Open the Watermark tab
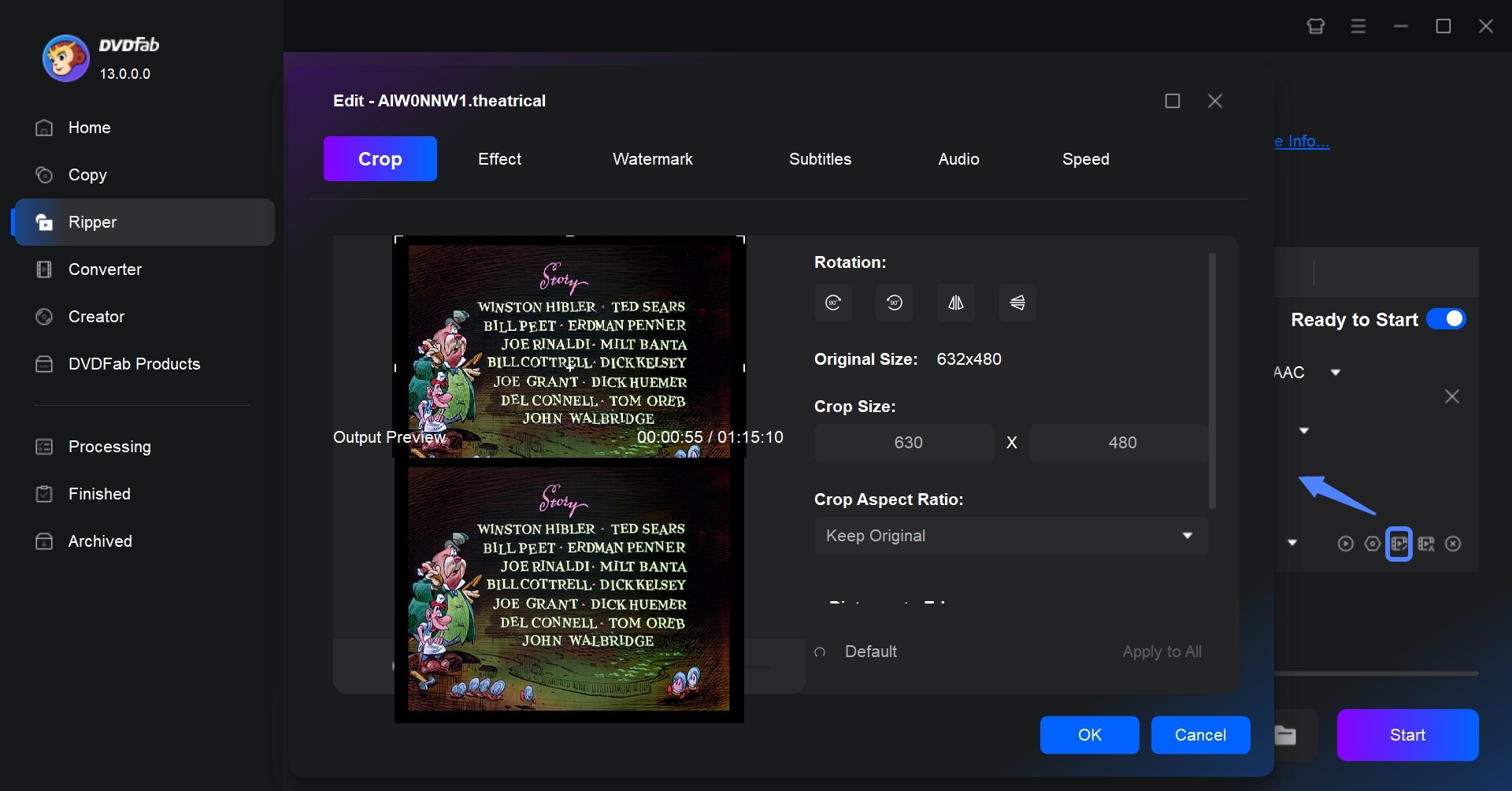This screenshot has width=1512, height=791. (x=652, y=158)
